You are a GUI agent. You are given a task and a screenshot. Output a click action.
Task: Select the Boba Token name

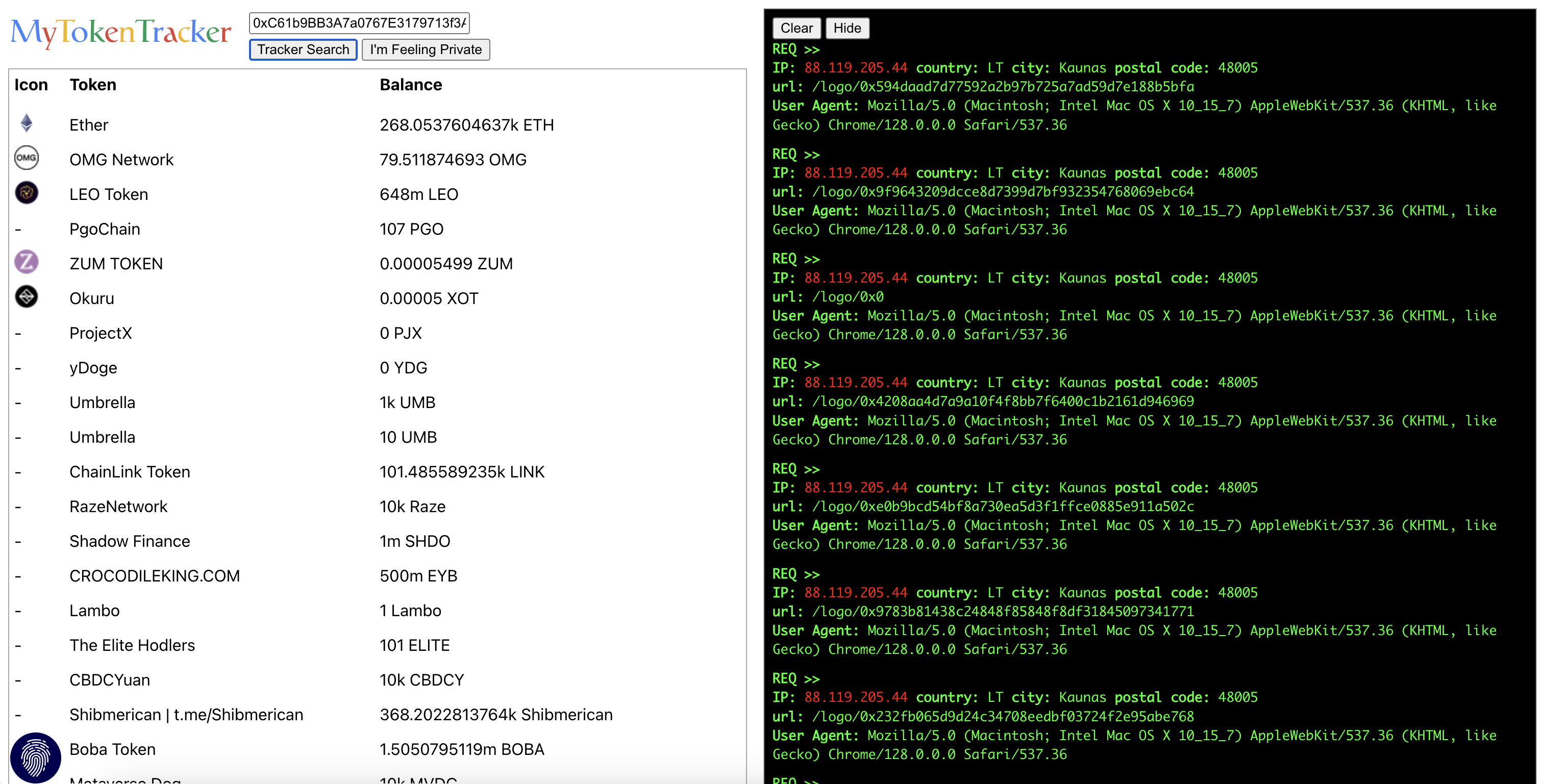coord(113,750)
